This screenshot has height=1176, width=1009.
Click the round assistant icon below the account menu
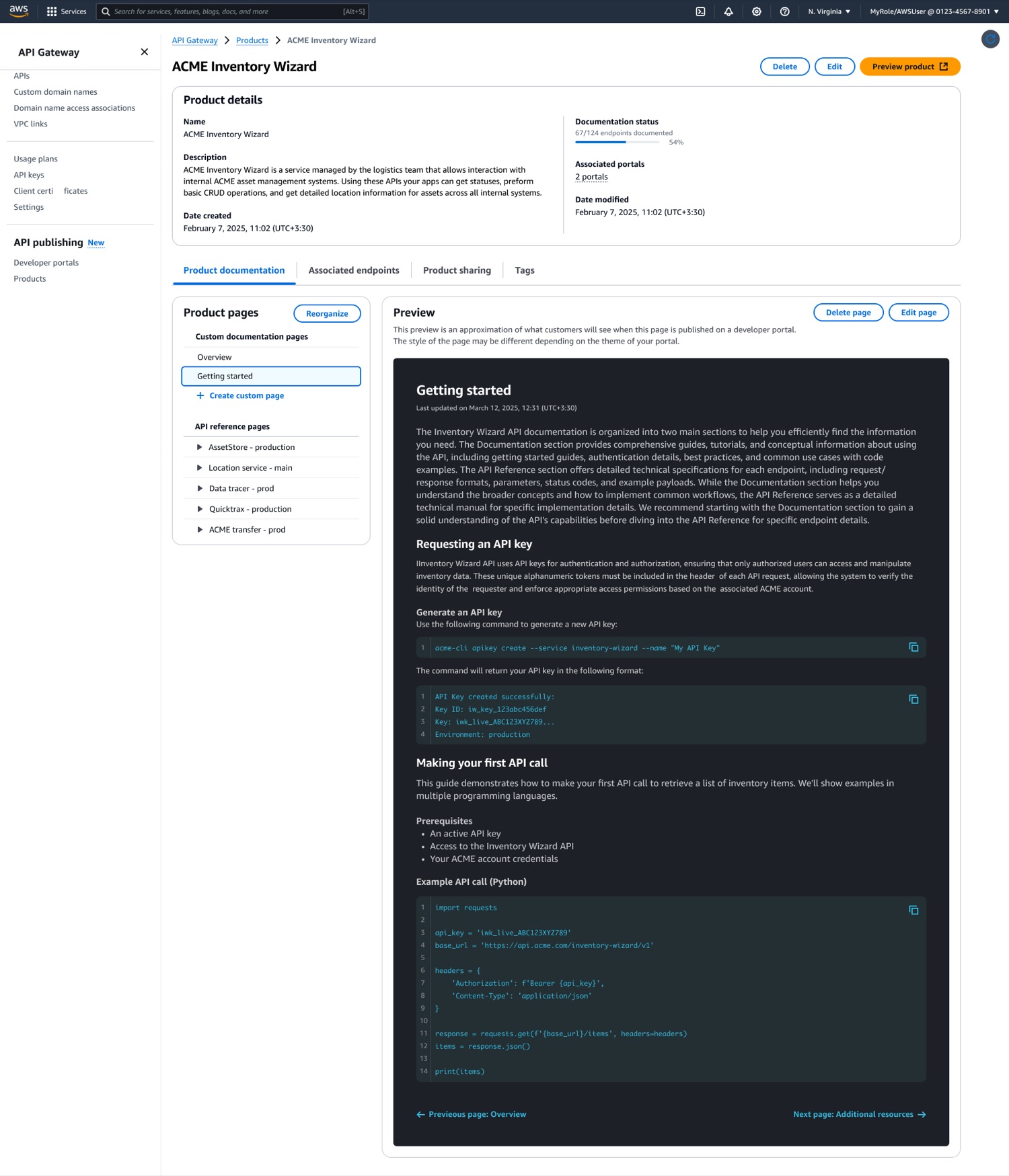click(x=990, y=40)
